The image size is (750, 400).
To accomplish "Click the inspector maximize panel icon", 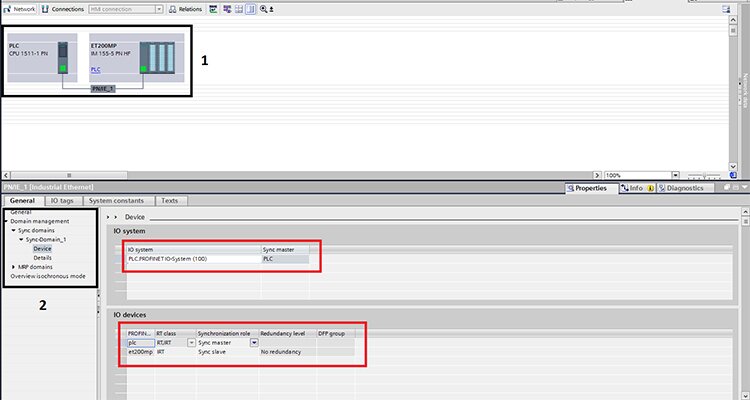I will pyautogui.click(x=736, y=188).
